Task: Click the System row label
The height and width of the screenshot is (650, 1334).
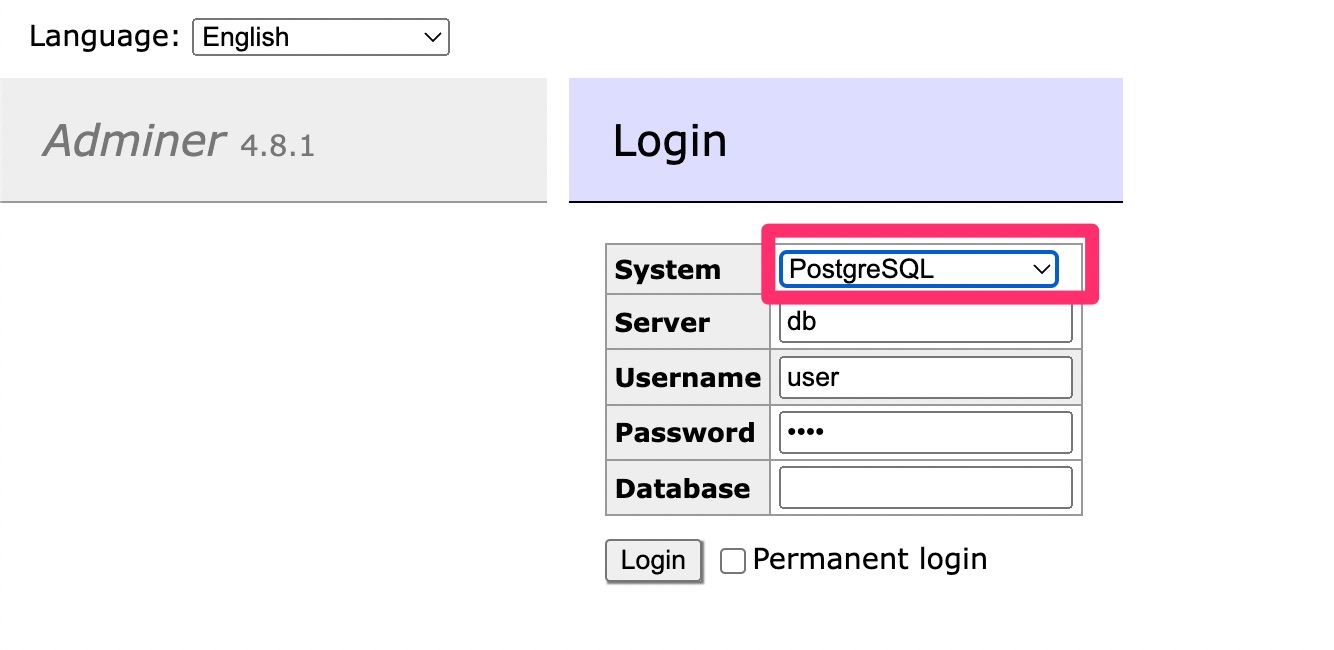Action: [x=667, y=270]
